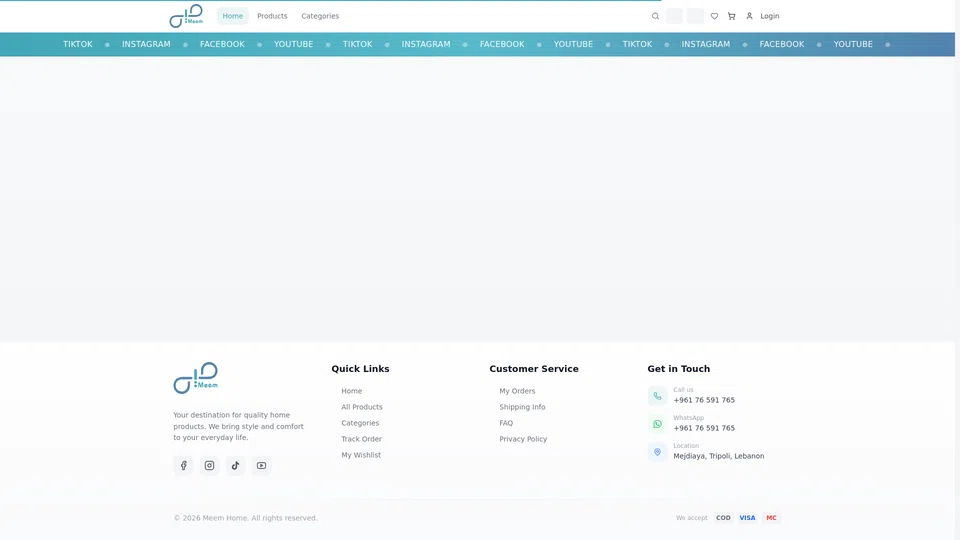This screenshot has width=960, height=540.
Task: Open the Shipping Info link
Action: tap(522, 407)
